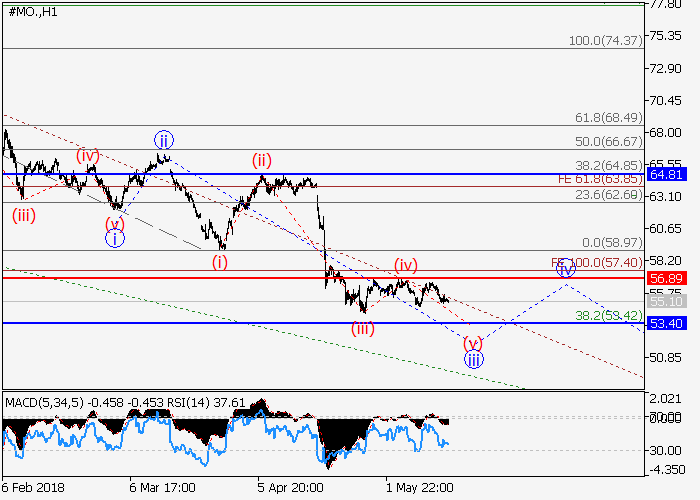700x500 pixels.
Task: Click the blue circled wave i marker
Action: tap(115, 238)
